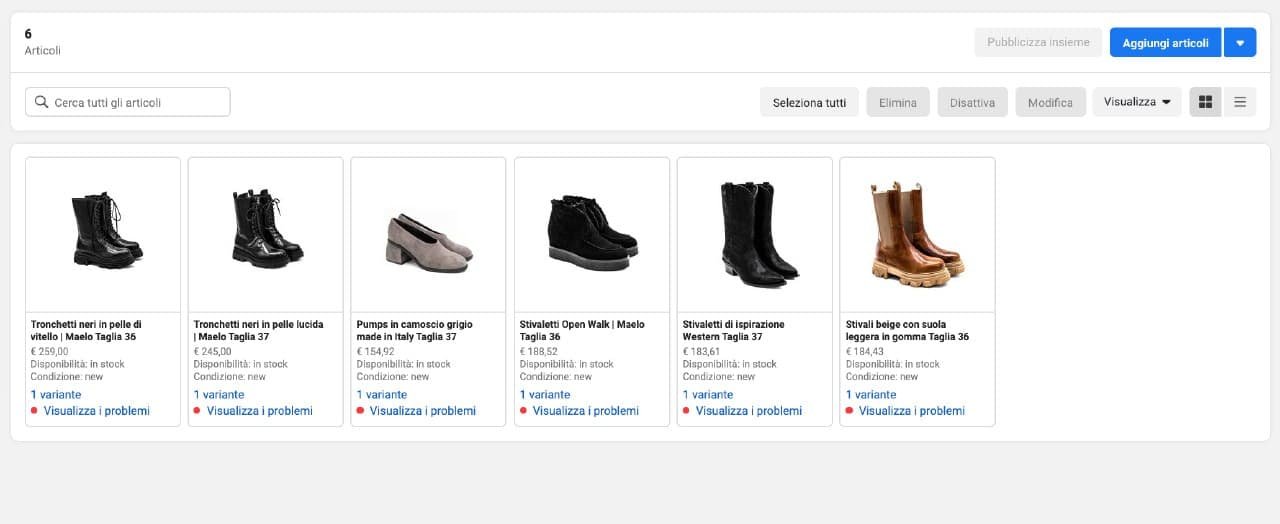View problems for Stivali beige Taglia 36
This screenshot has width=1280, height=524.
click(x=912, y=411)
